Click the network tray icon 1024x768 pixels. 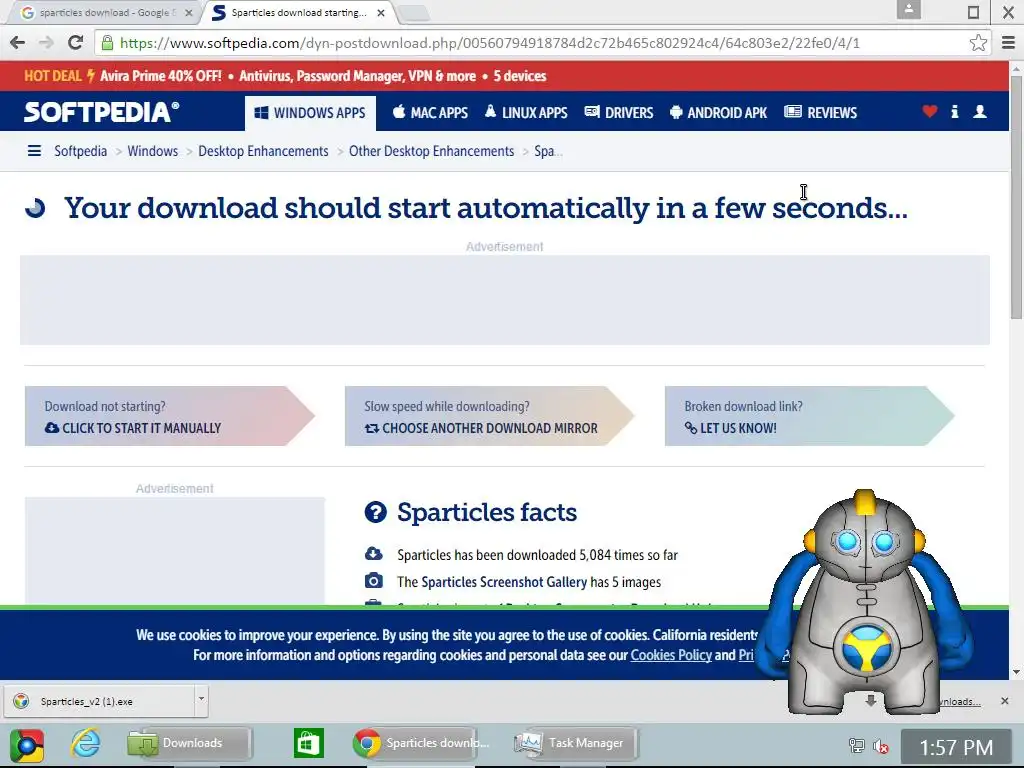(x=856, y=745)
